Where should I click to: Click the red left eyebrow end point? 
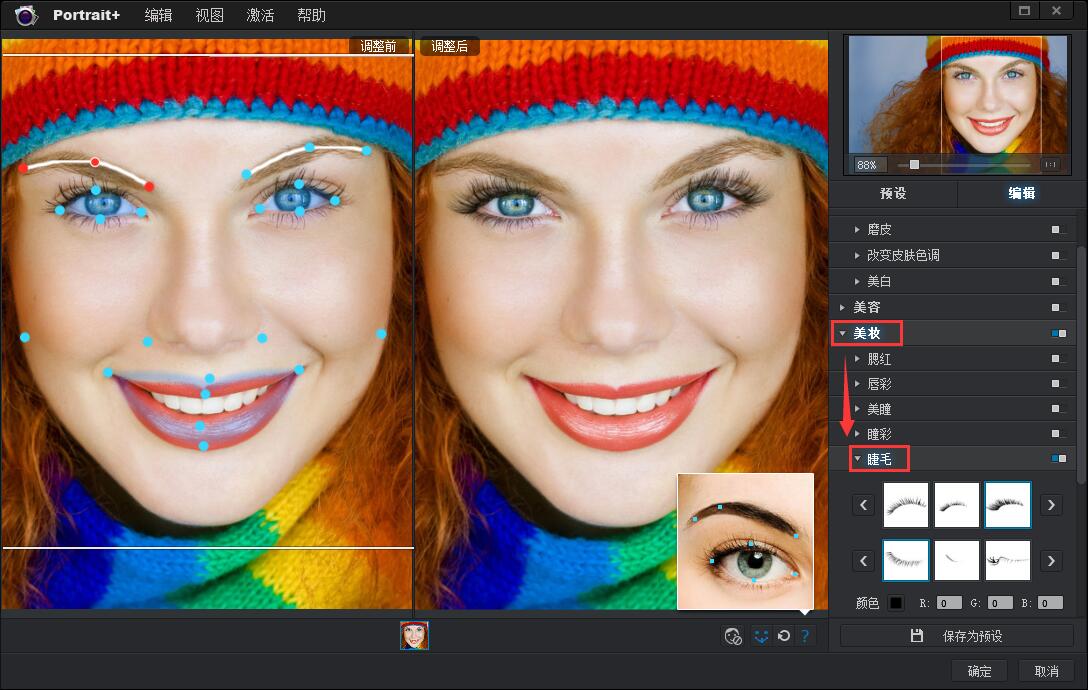[x=23, y=168]
